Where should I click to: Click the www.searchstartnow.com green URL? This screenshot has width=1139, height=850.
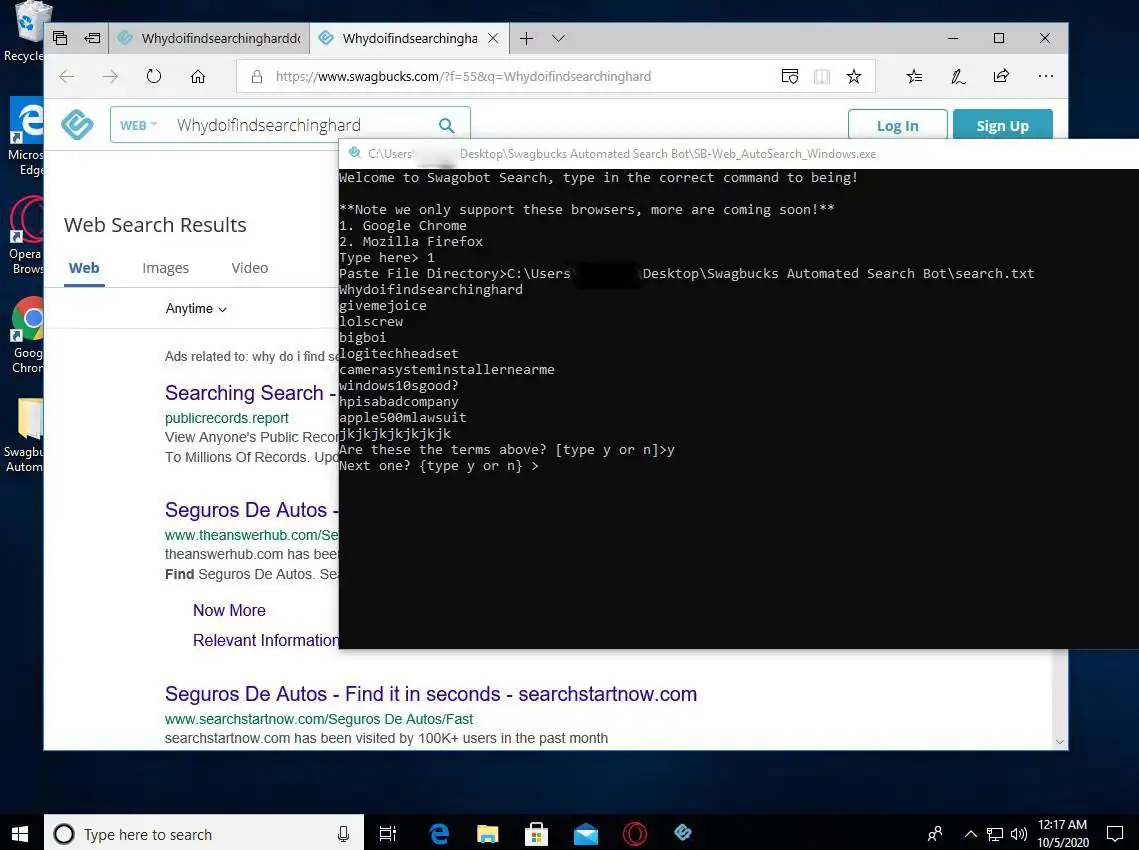[319, 719]
